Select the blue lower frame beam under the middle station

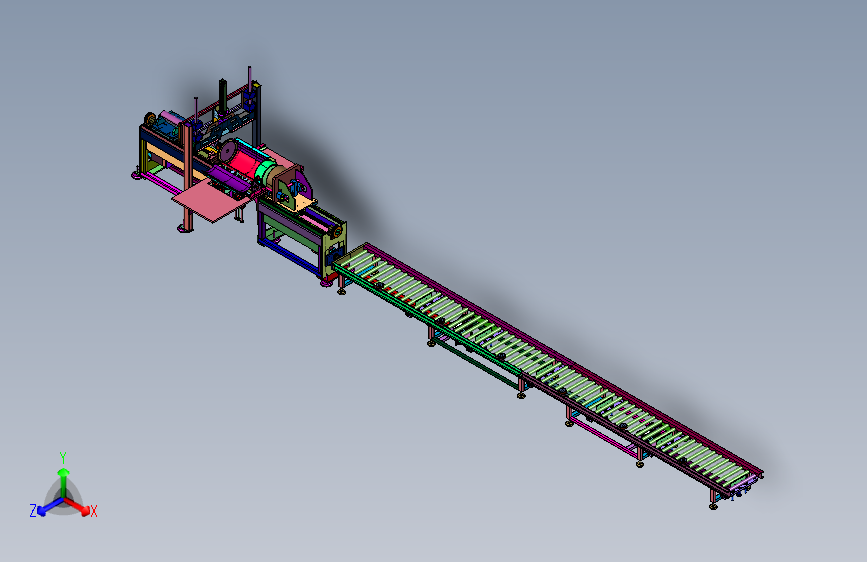[x=292, y=258]
